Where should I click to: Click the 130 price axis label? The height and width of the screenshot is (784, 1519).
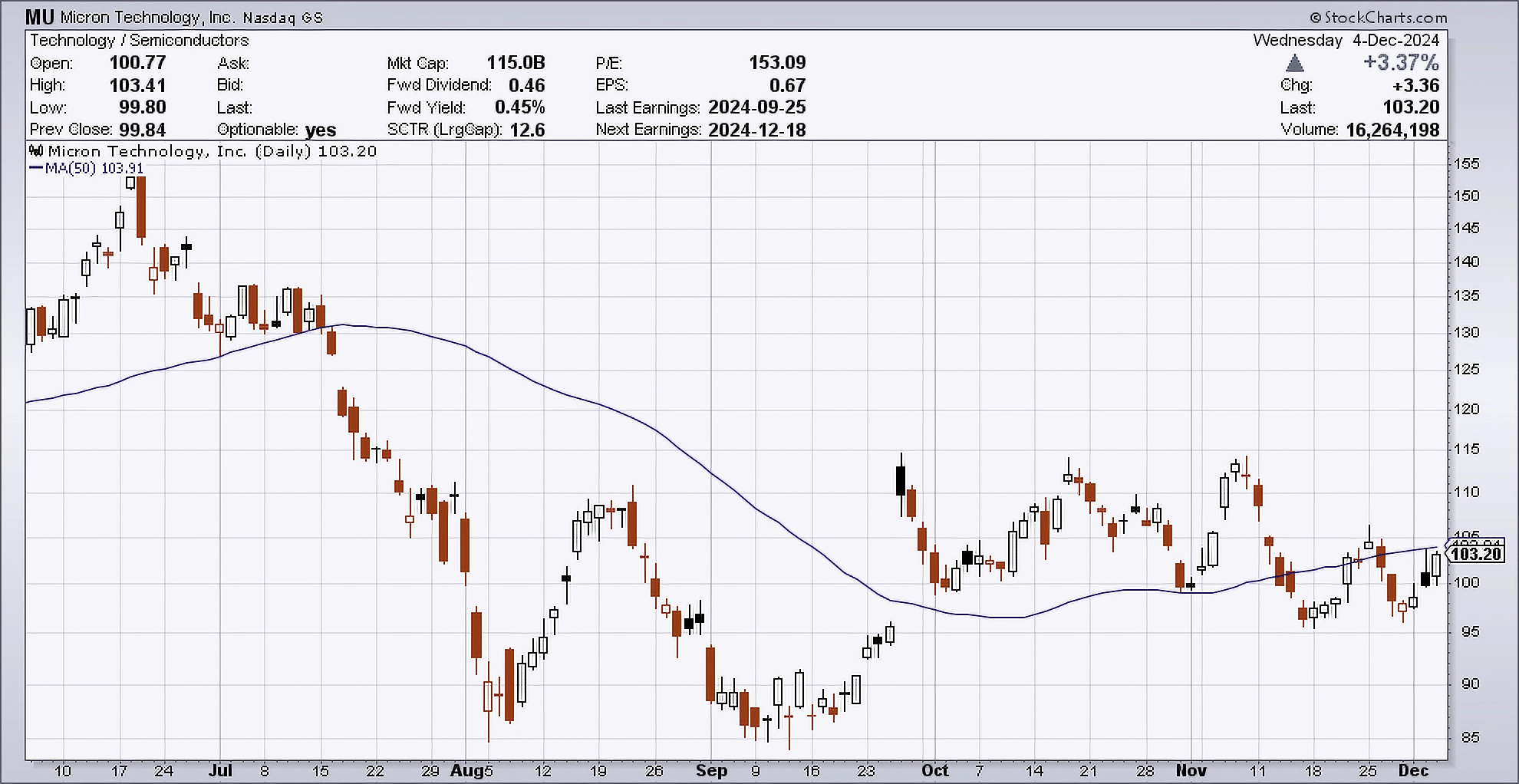pos(1467,332)
